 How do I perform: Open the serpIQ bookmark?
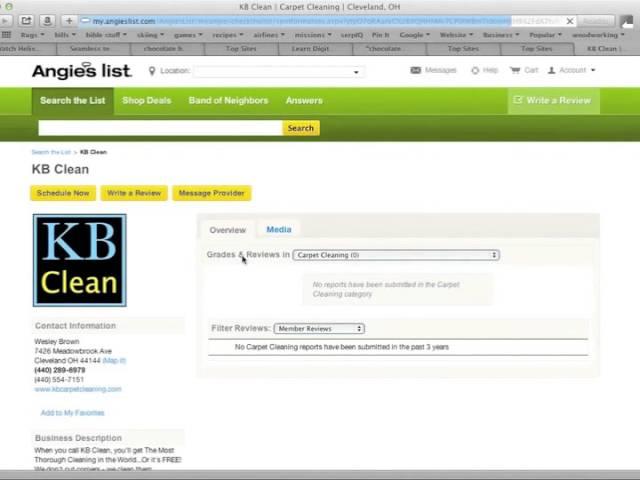(x=352, y=35)
